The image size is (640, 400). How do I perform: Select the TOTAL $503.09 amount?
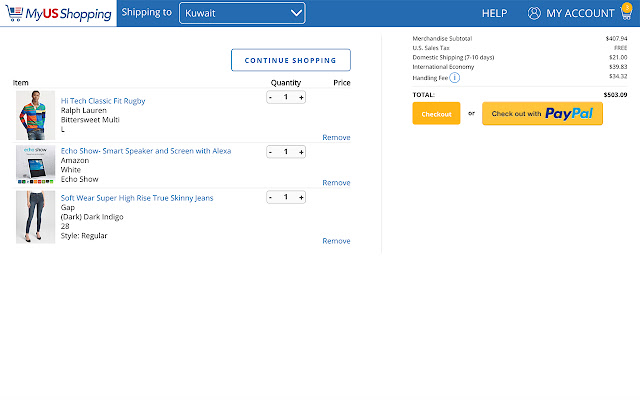tap(616, 95)
